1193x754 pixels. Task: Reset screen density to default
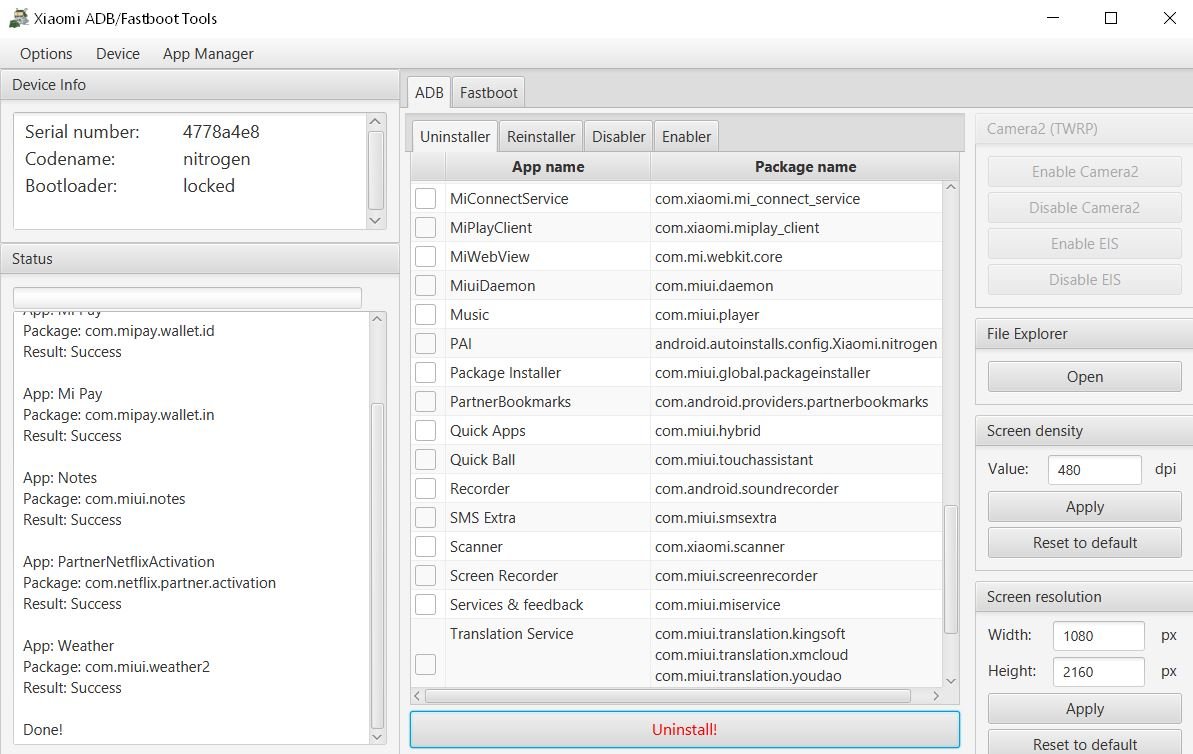[x=1084, y=542]
